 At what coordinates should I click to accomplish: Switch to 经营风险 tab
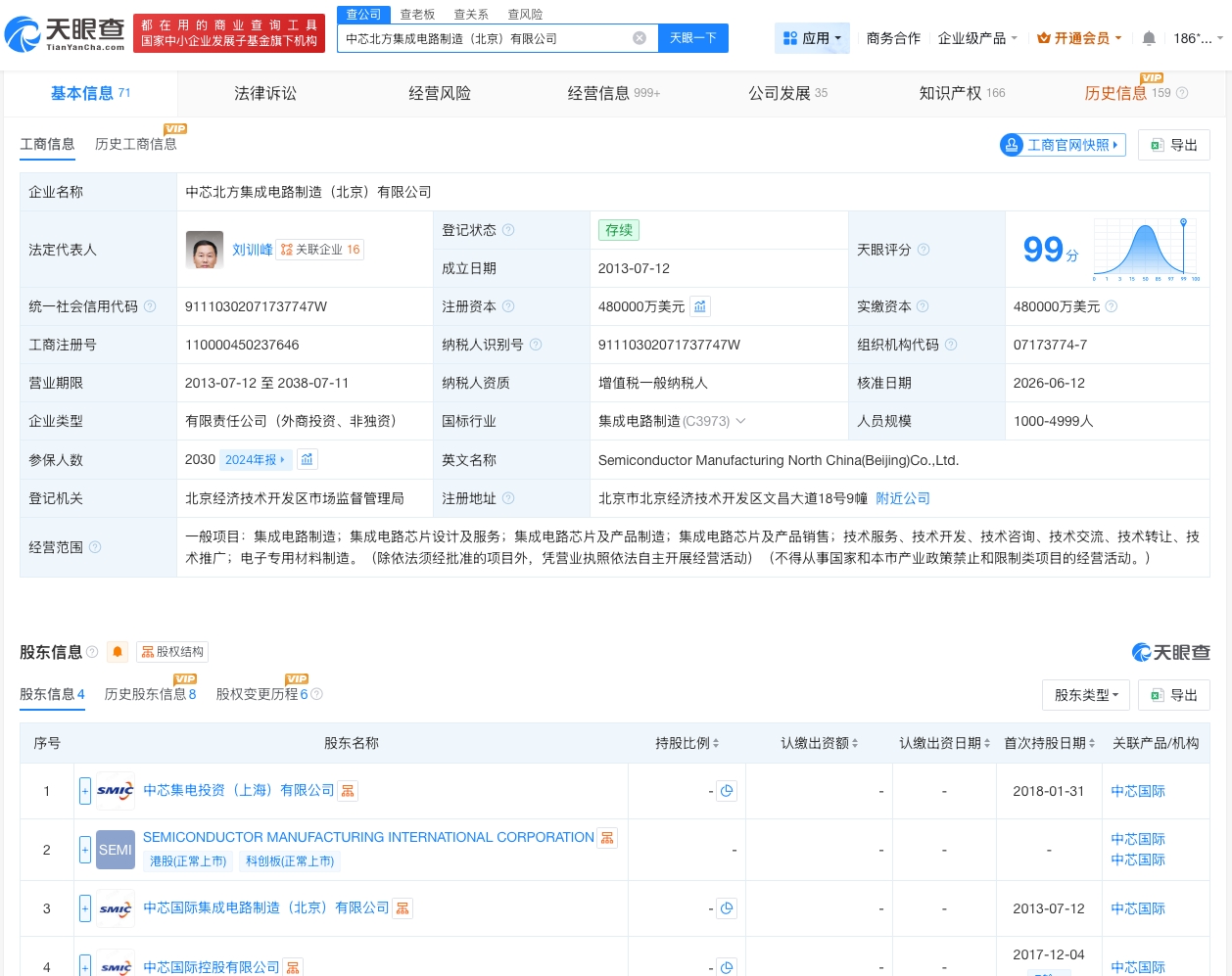(x=440, y=93)
